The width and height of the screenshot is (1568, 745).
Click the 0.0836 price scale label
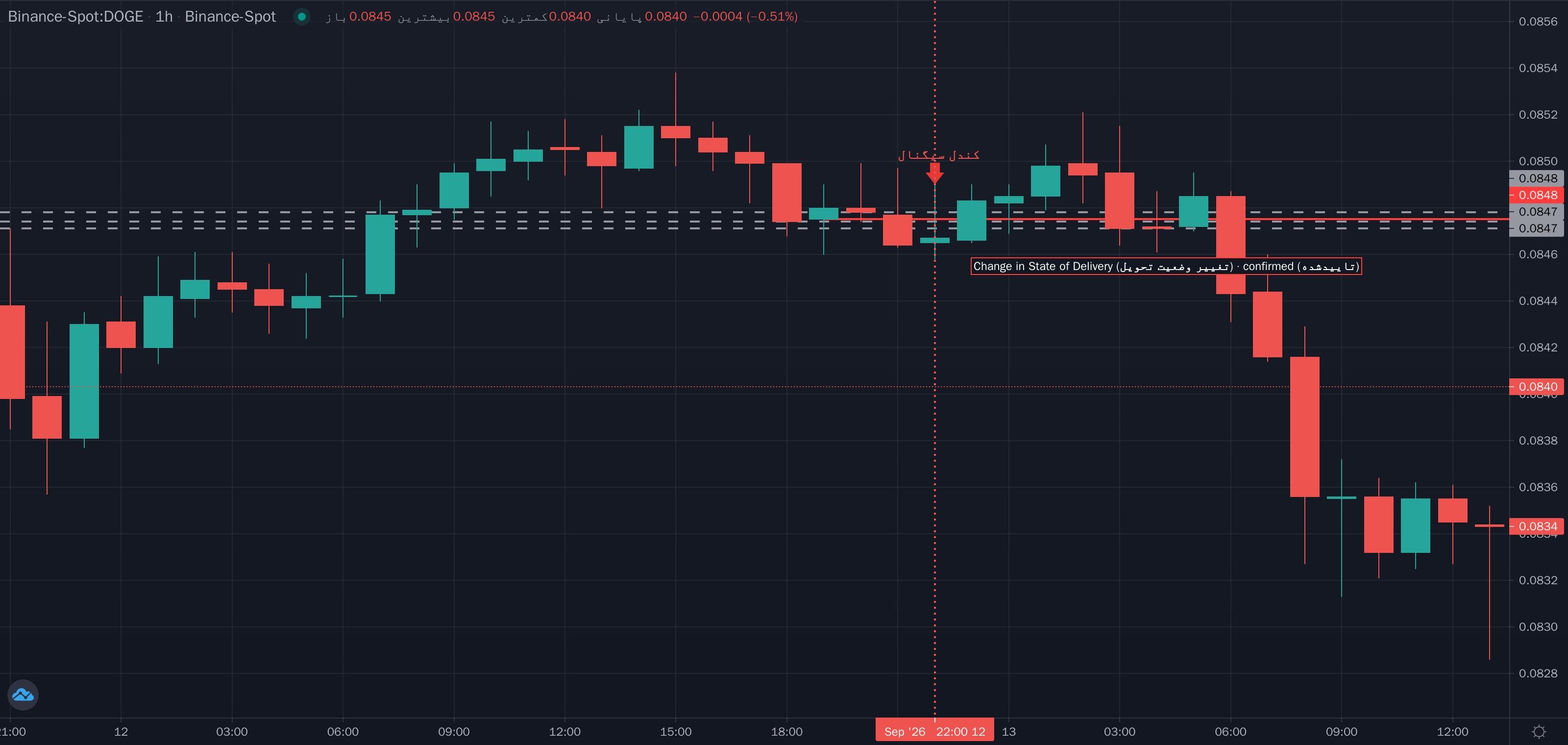[1538, 487]
